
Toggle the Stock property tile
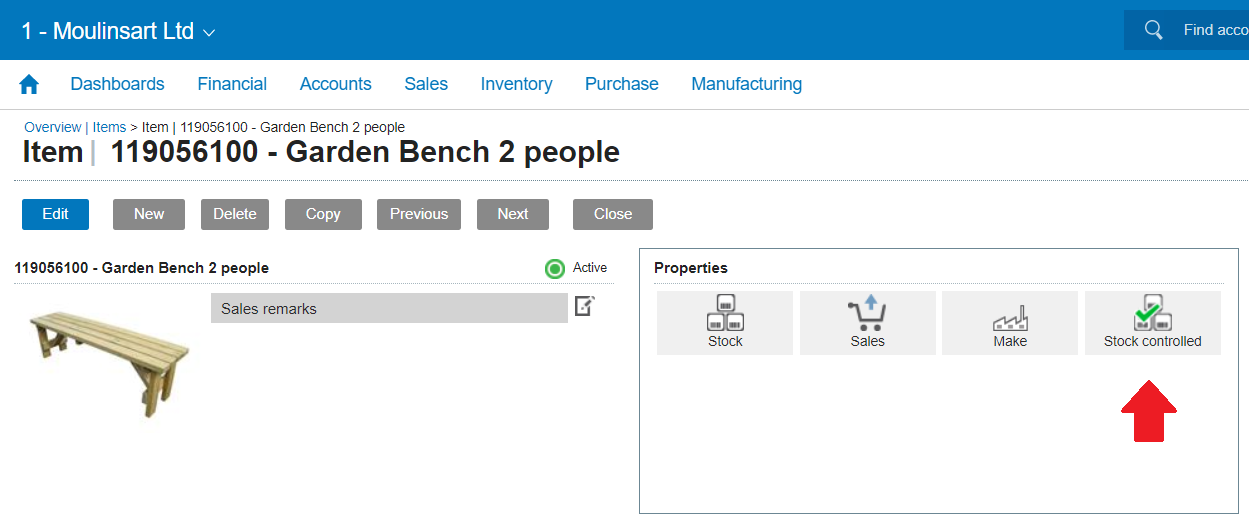tap(725, 323)
